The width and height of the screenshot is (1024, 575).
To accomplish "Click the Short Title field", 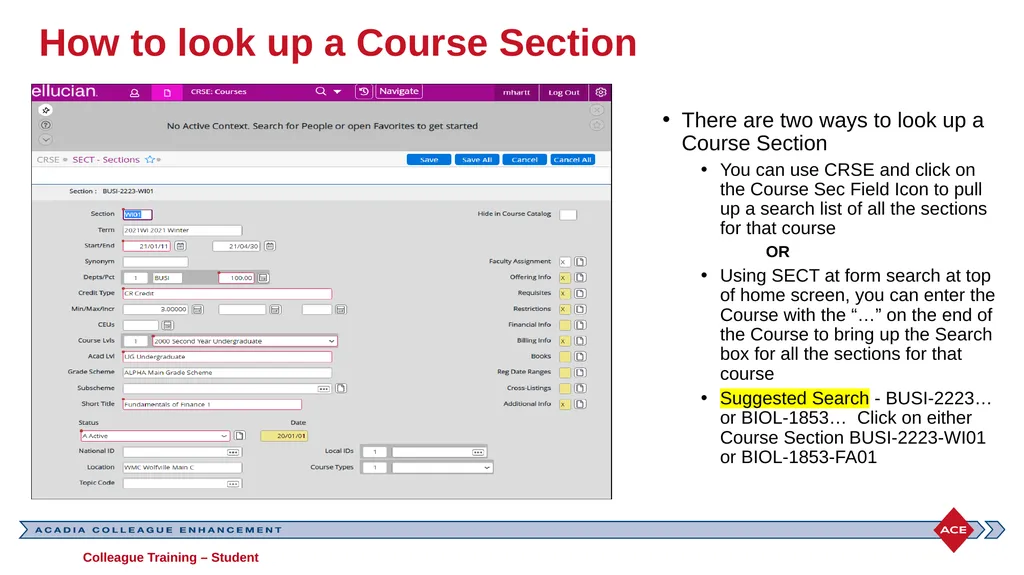I will 212,404.
